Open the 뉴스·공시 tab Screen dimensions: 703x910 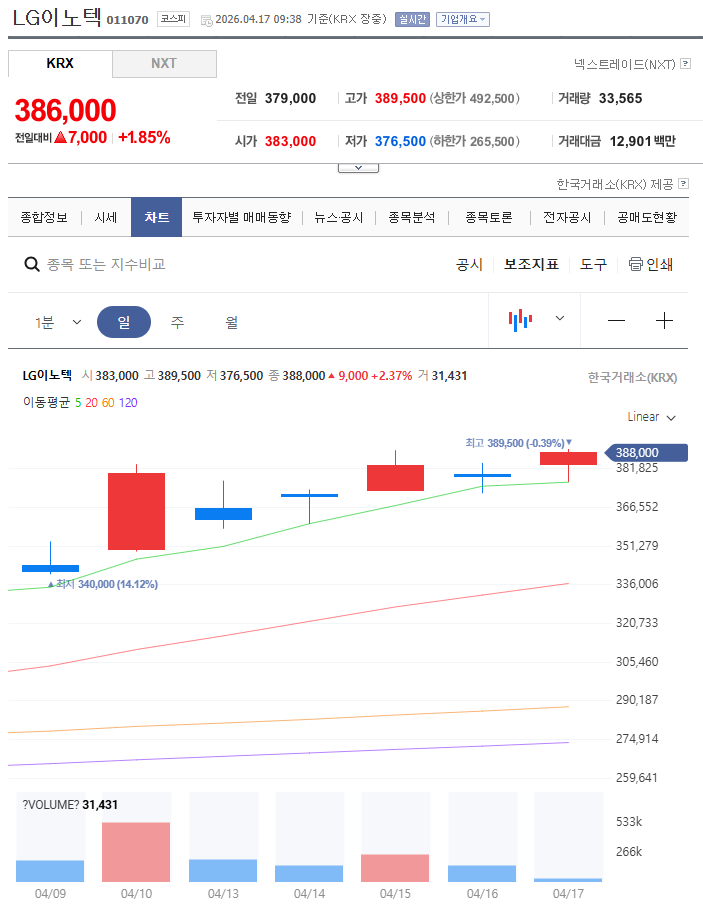click(x=338, y=218)
